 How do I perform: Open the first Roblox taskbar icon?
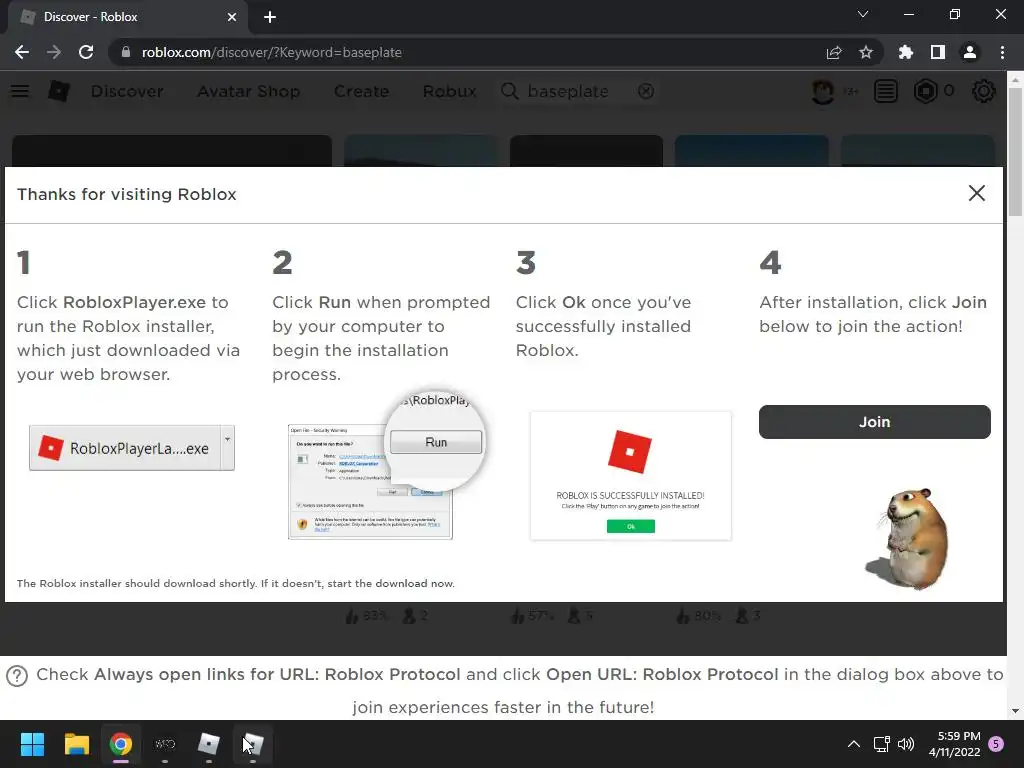click(208, 744)
